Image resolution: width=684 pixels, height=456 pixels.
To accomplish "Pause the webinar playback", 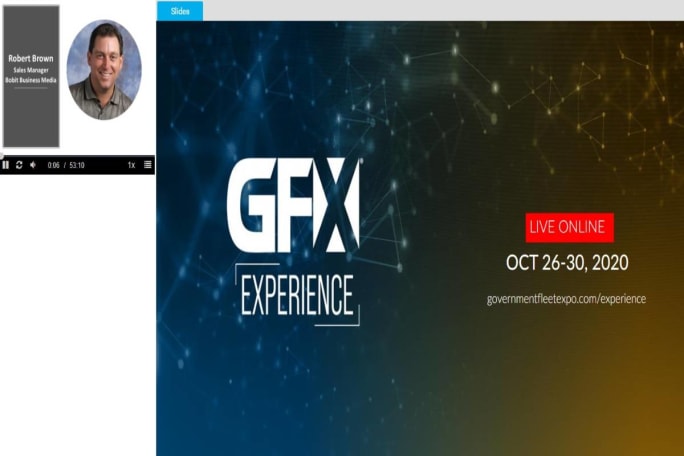I will point(6,165).
